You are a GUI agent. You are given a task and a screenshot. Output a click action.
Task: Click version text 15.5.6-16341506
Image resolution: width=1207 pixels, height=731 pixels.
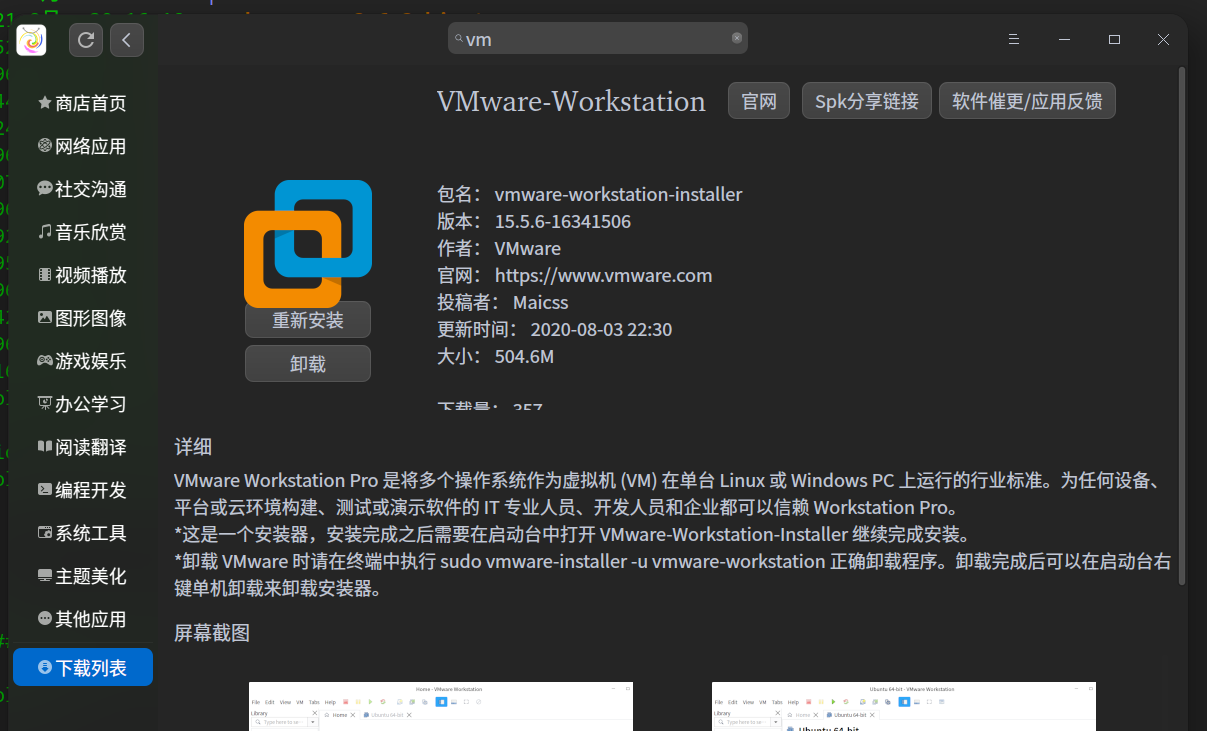562,221
